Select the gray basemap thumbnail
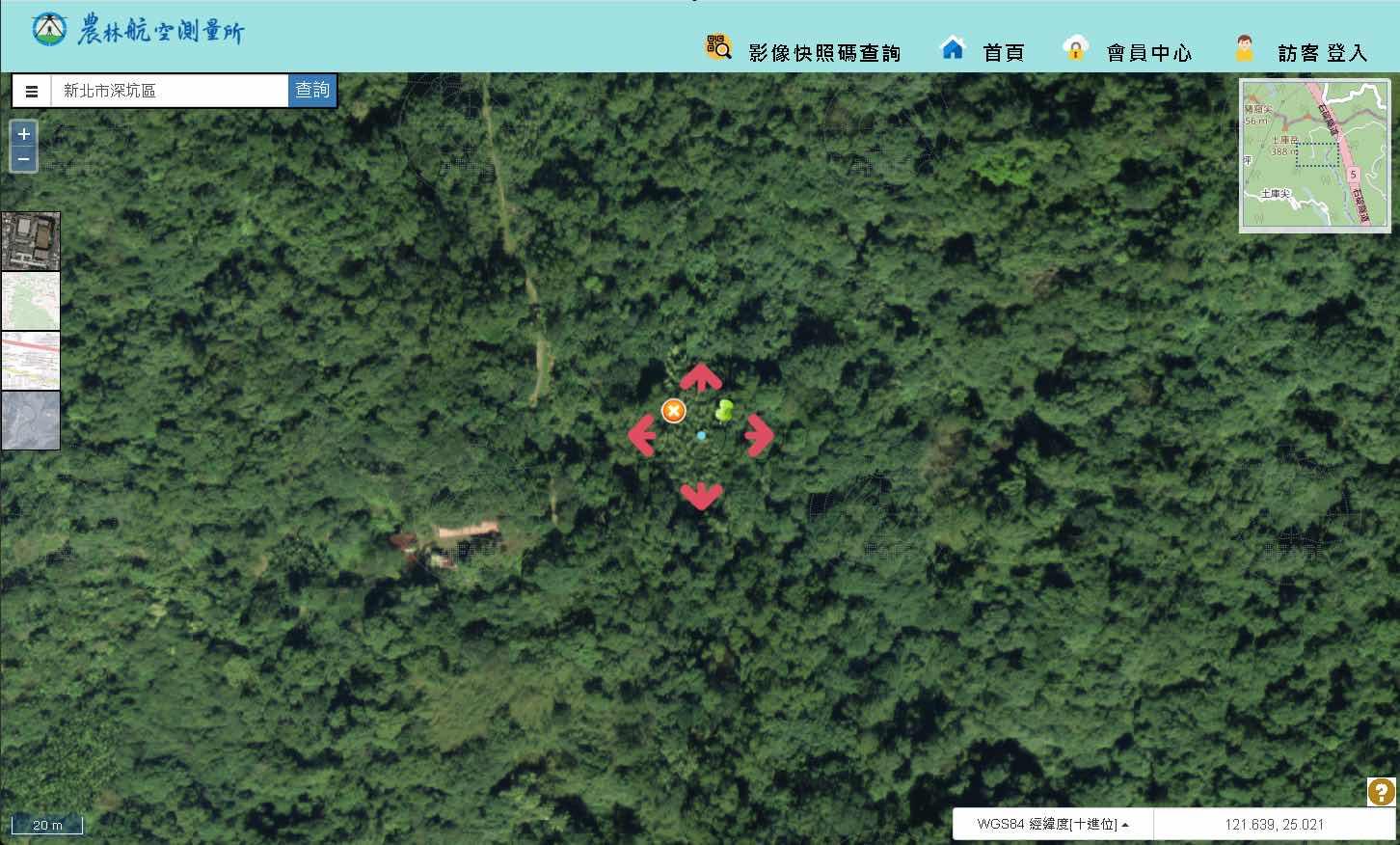This screenshot has width=1400, height=845. coord(31,421)
